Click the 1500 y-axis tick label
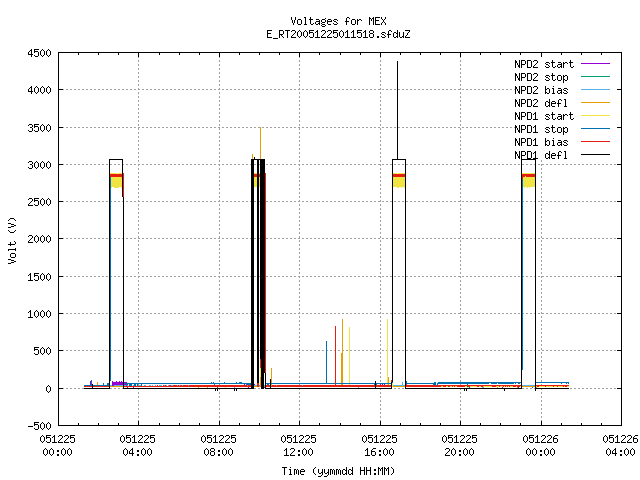 [40, 277]
